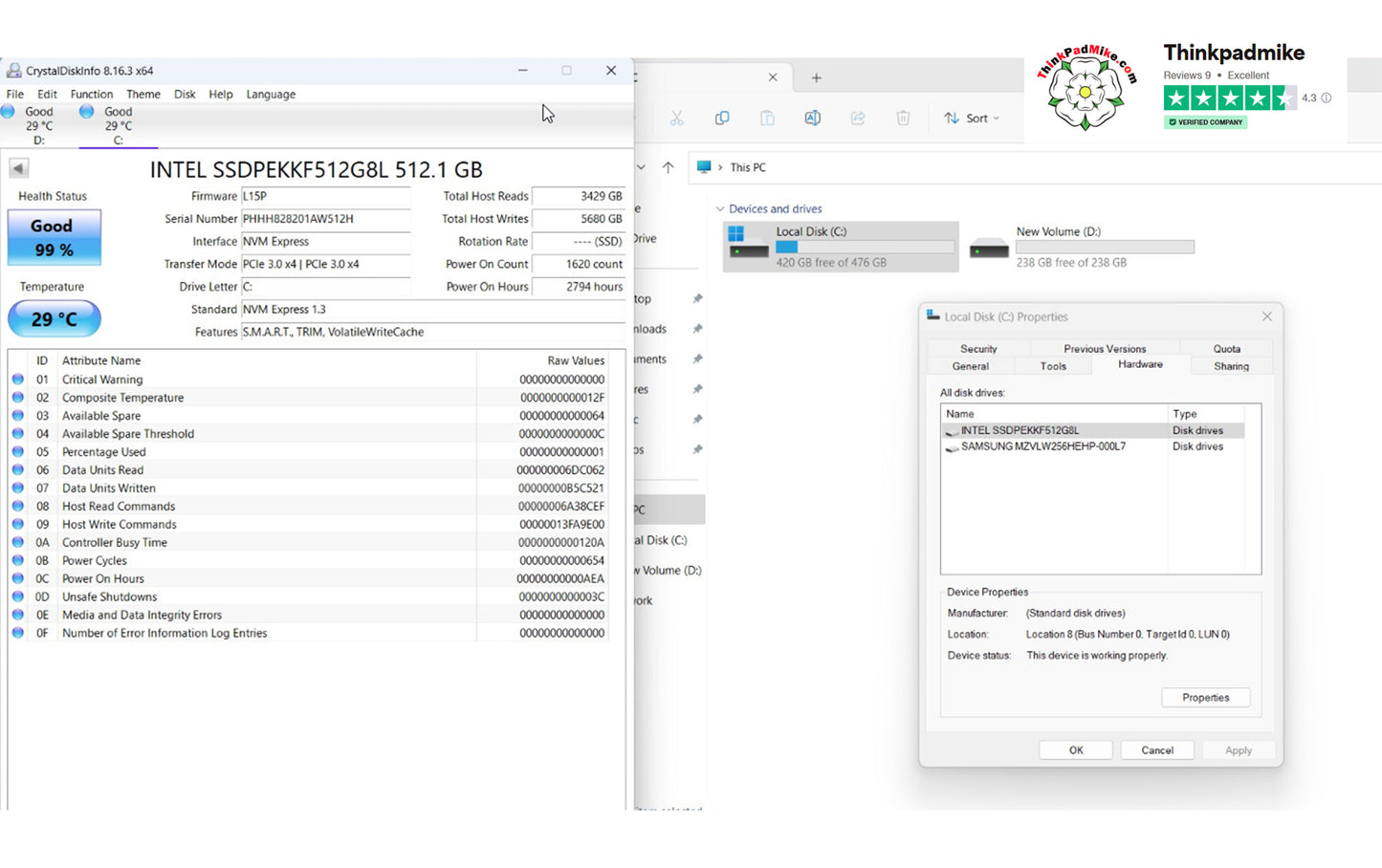Open the File menu in CrystalDiskInfo
This screenshot has width=1382, height=868.
[14, 95]
